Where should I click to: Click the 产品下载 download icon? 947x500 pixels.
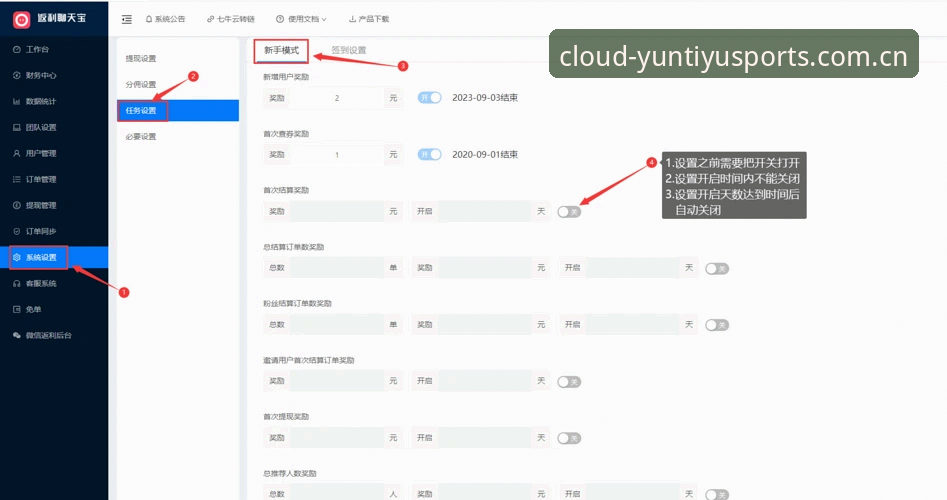(x=352, y=19)
